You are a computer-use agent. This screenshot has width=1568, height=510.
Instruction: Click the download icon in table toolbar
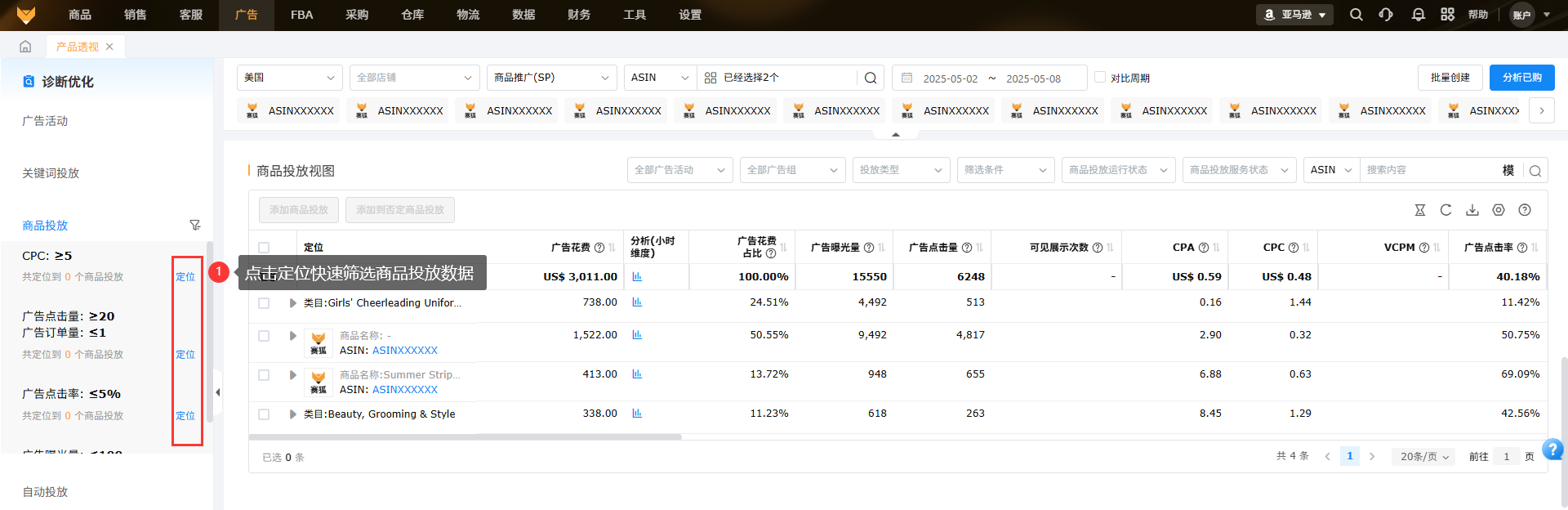point(1472,210)
